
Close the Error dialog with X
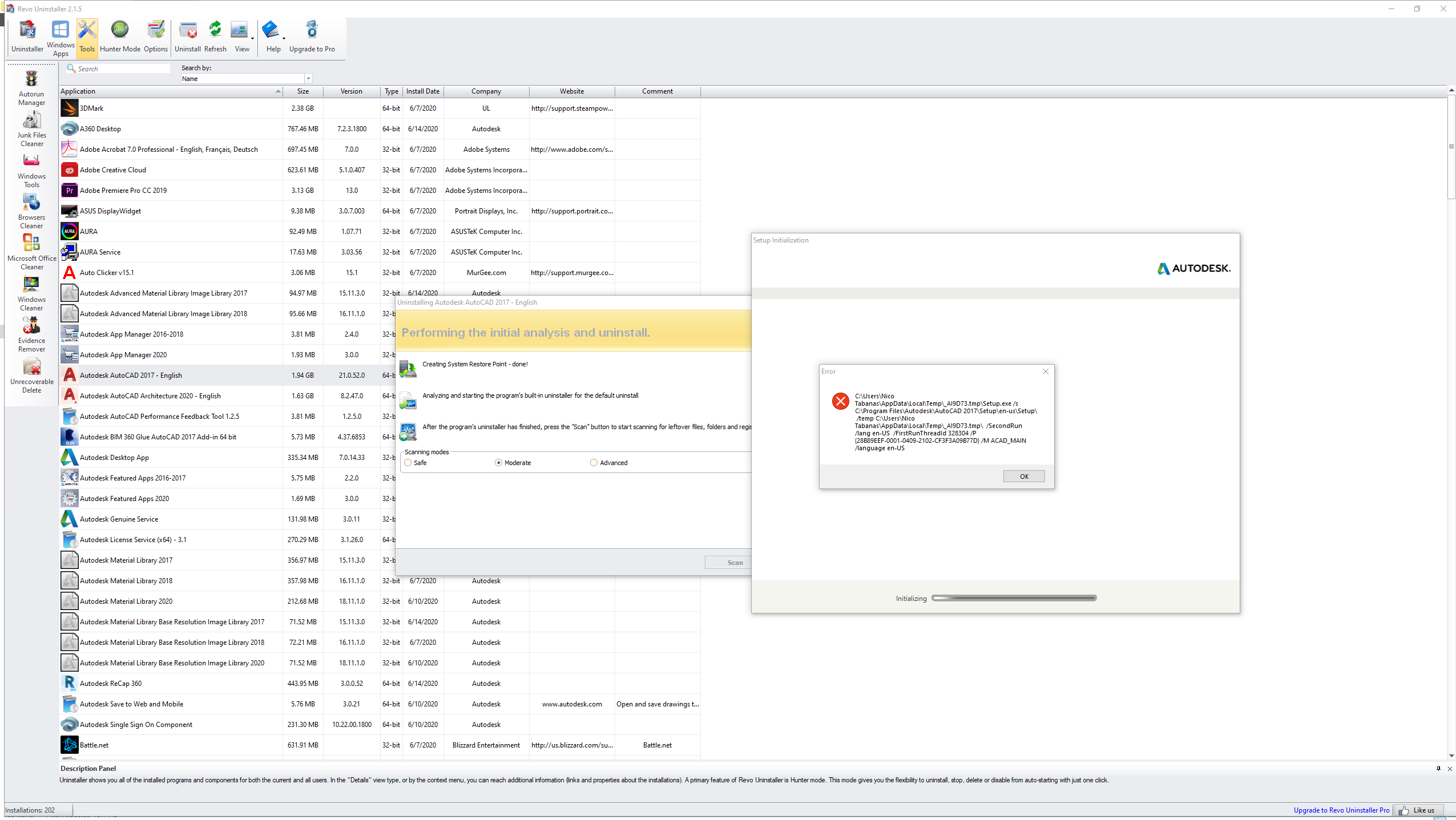[1046, 371]
